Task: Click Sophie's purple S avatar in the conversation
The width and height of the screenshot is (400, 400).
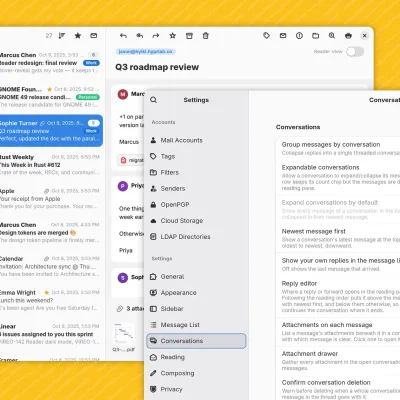Action: 123,277
